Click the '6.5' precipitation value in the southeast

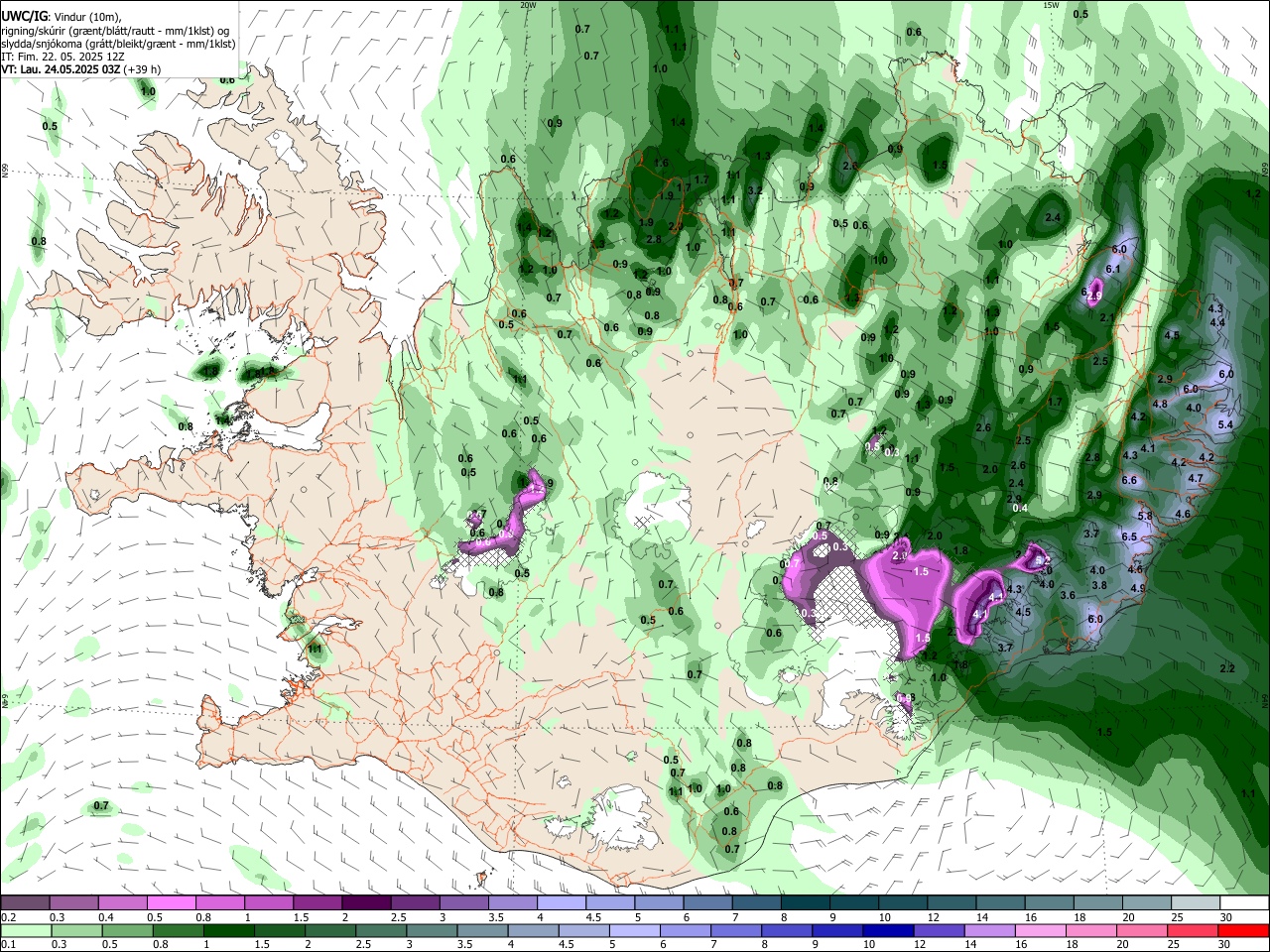pos(1129,536)
